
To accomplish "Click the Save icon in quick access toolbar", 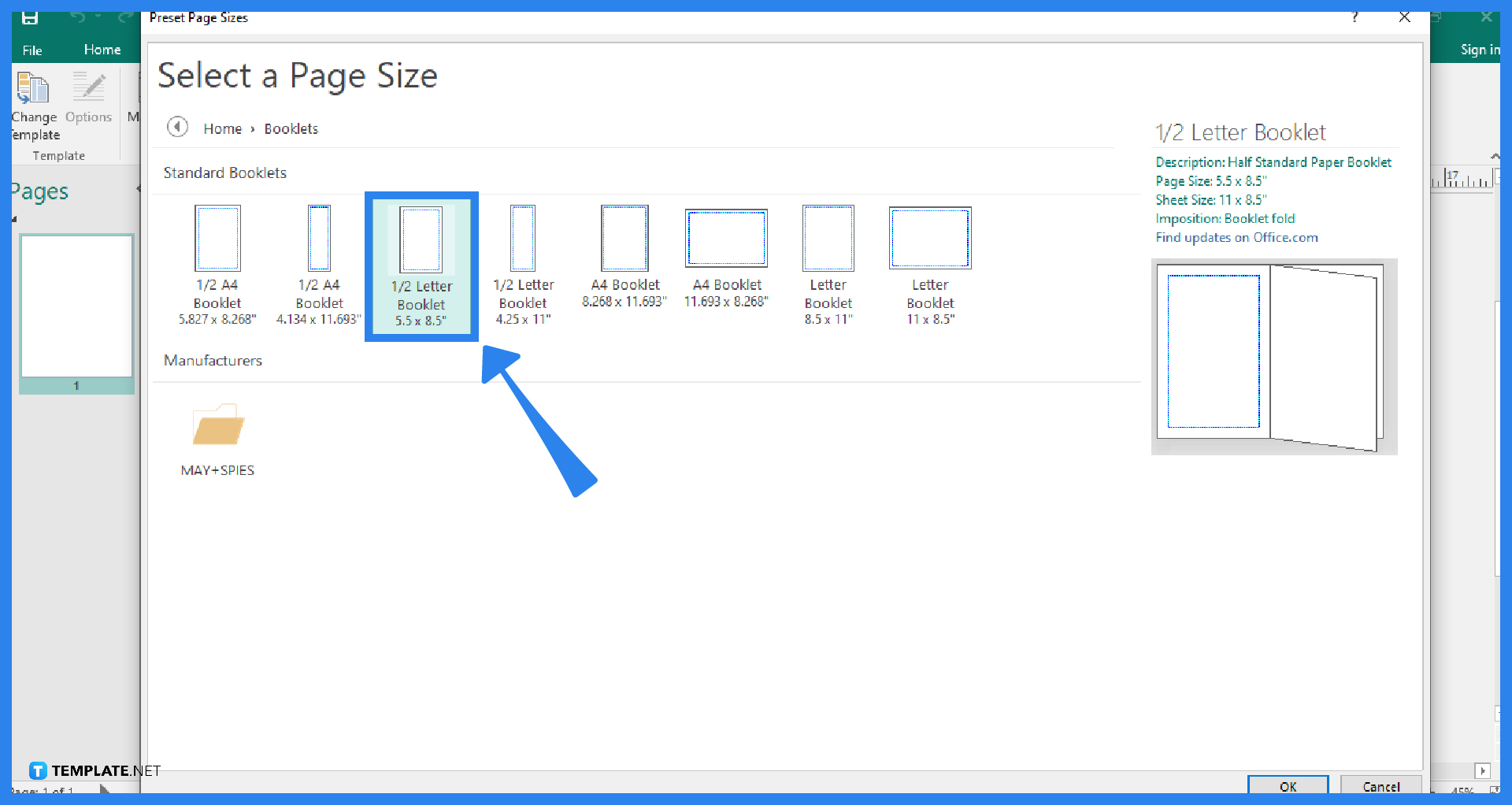I will click(x=29, y=17).
